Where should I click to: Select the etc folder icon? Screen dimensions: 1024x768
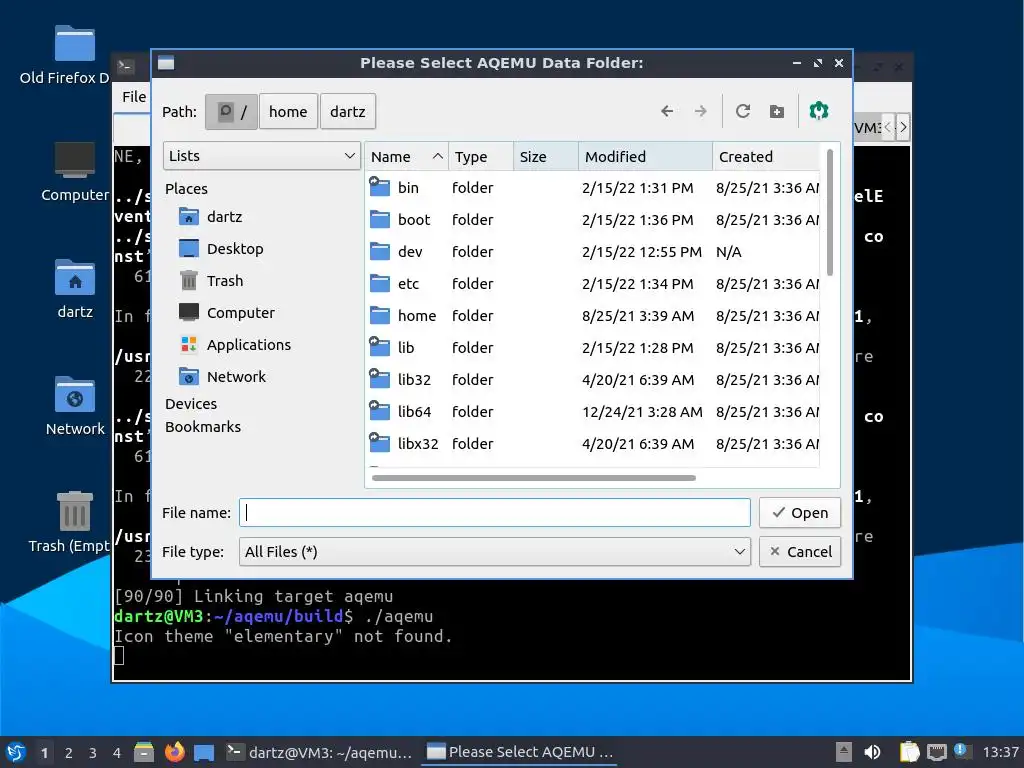(379, 283)
